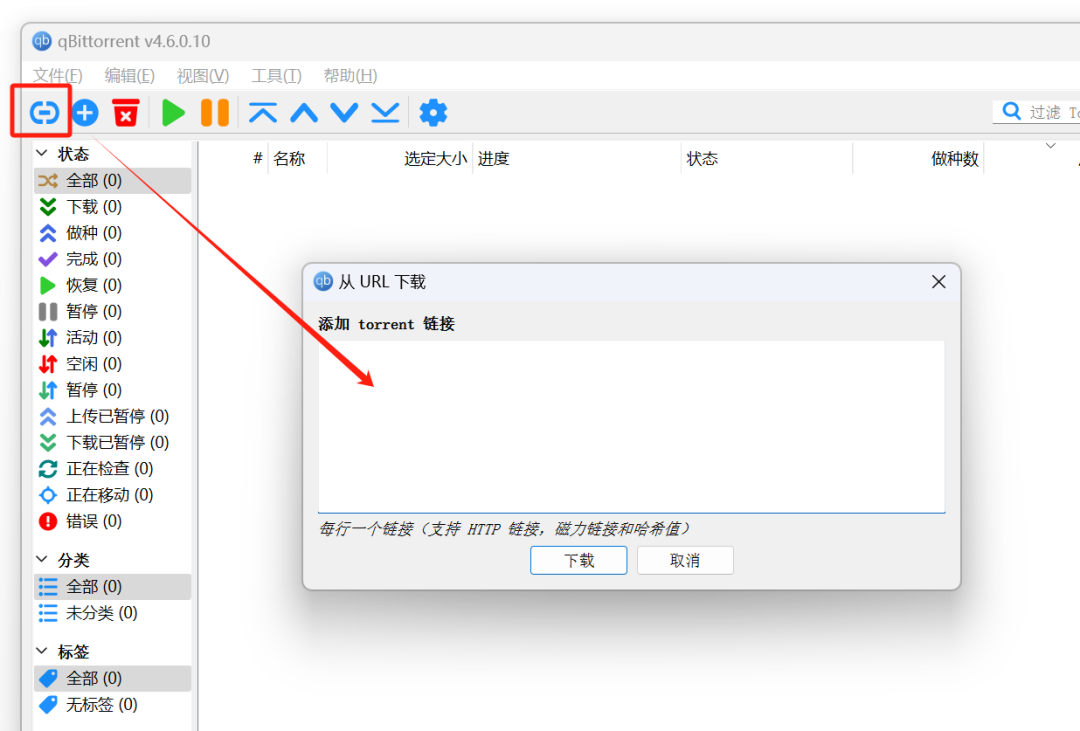Click the move down queue arrow icon
Screen dimensions: 1080x731
point(344,112)
